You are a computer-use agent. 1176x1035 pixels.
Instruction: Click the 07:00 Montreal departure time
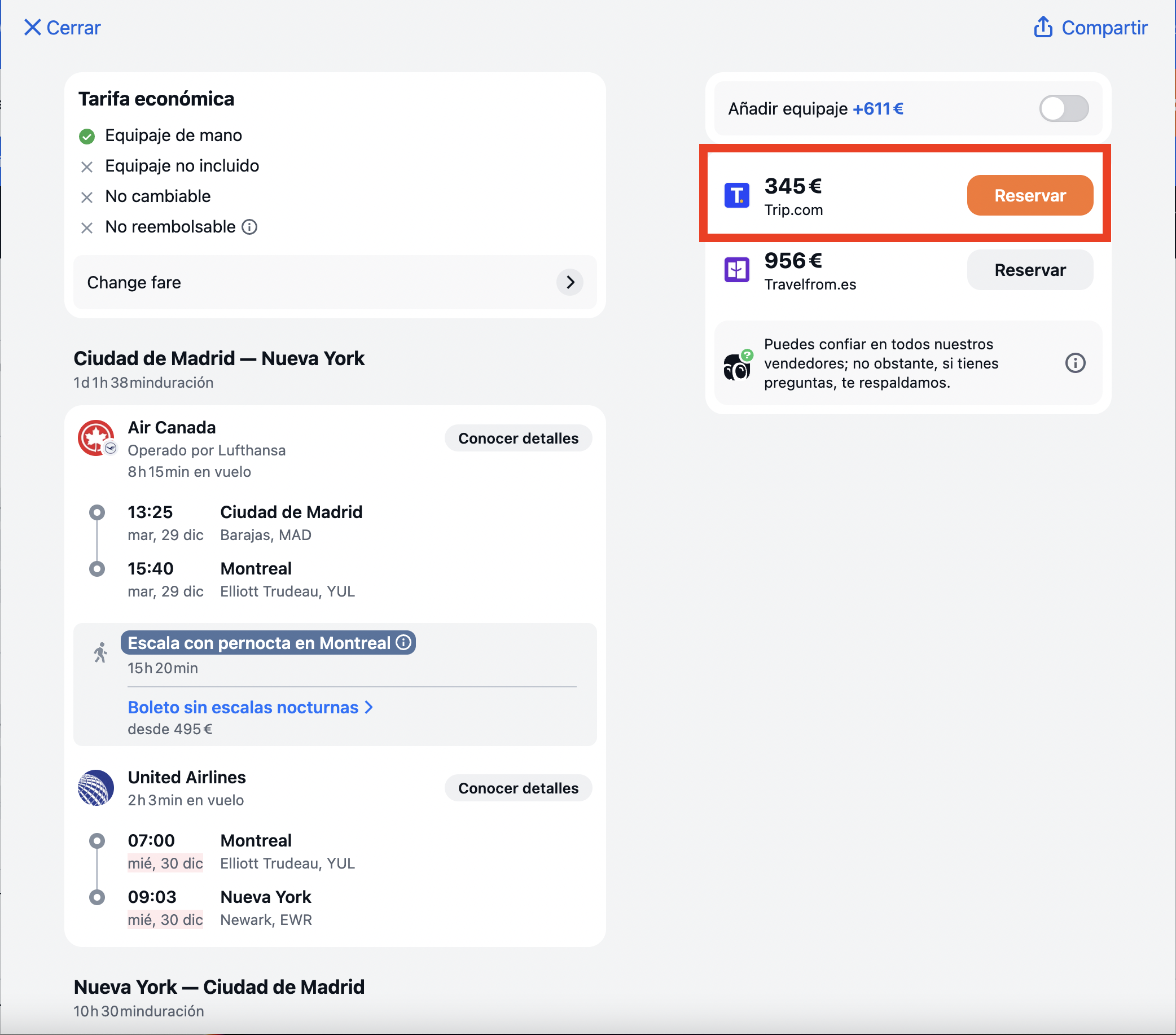pos(151,840)
